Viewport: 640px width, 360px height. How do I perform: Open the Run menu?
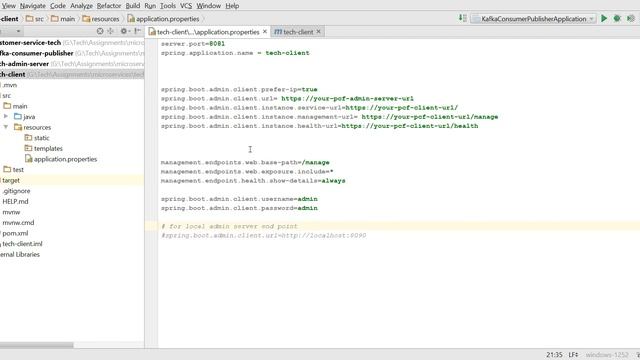[x=150, y=6]
